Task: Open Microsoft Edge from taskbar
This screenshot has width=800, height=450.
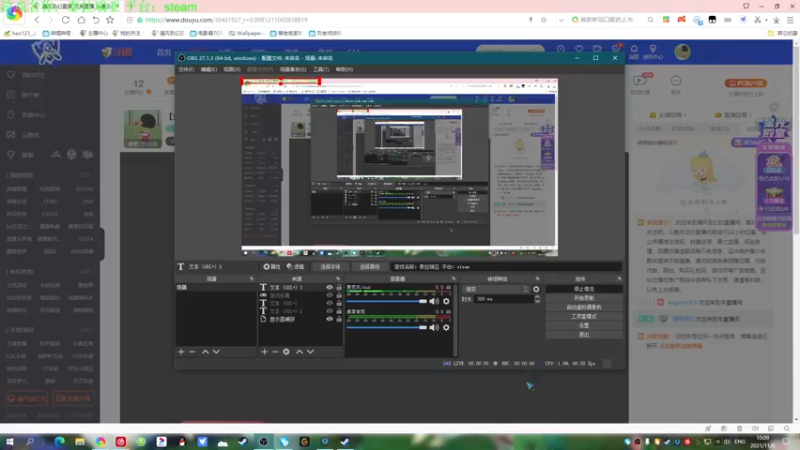Action: 59,441
